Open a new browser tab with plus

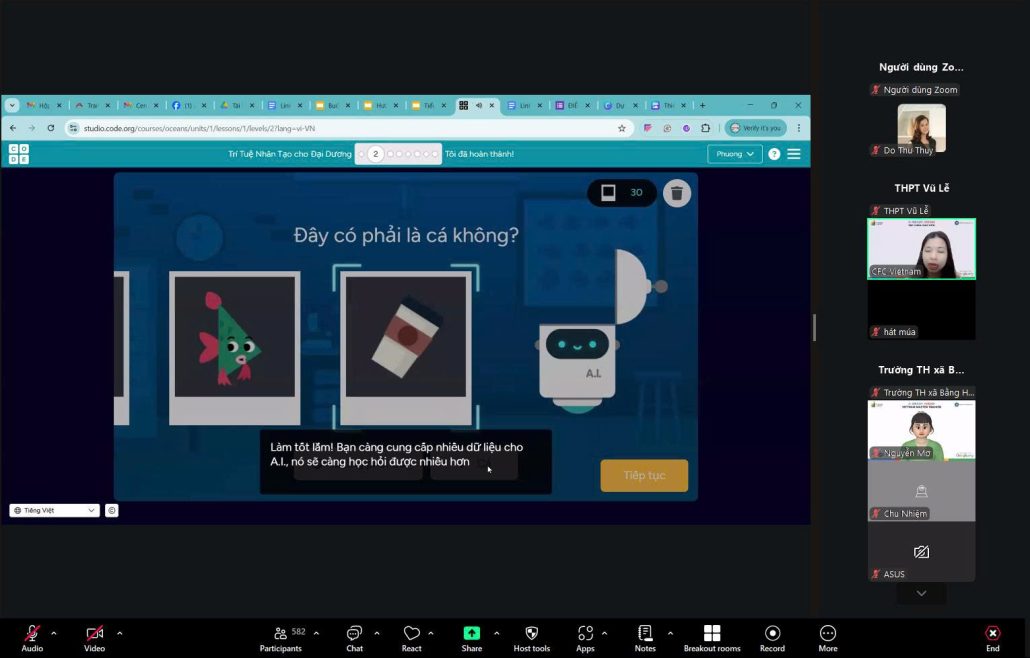(702, 105)
